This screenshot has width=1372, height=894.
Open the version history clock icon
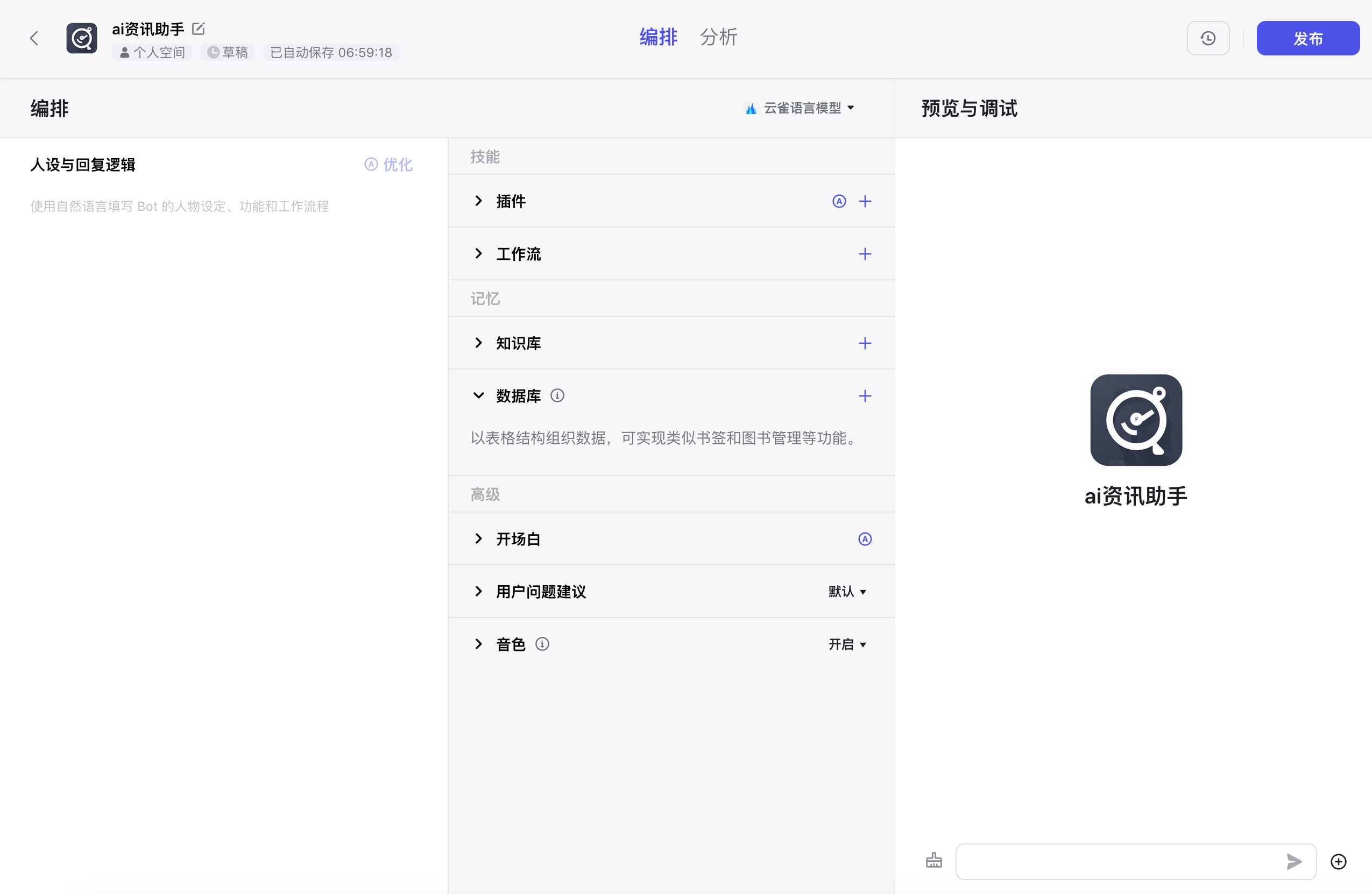[x=1208, y=39]
